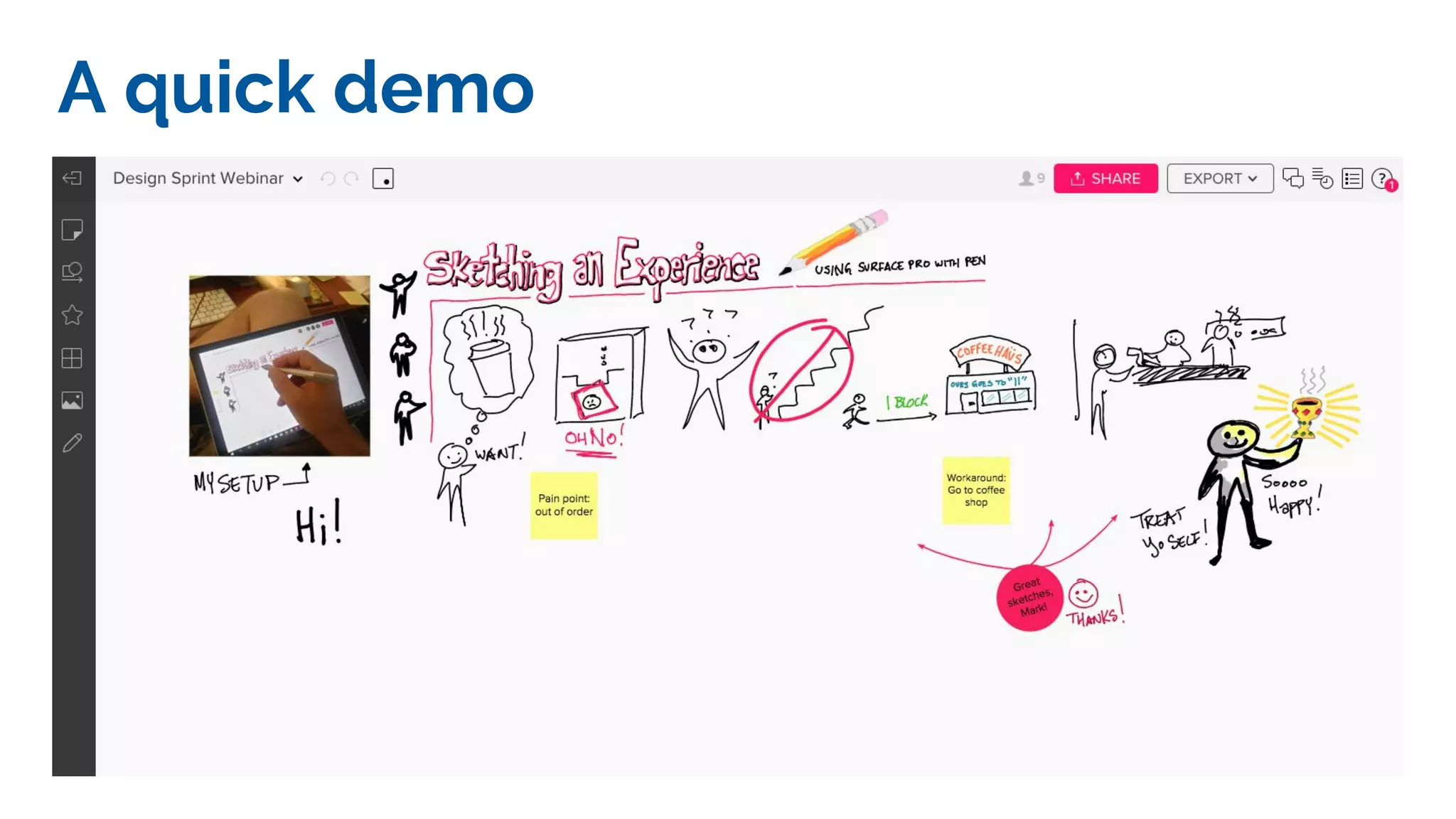
Task: Click the 'USING SURFACE PRO WITH PEN' caption
Action: (900, 265)
